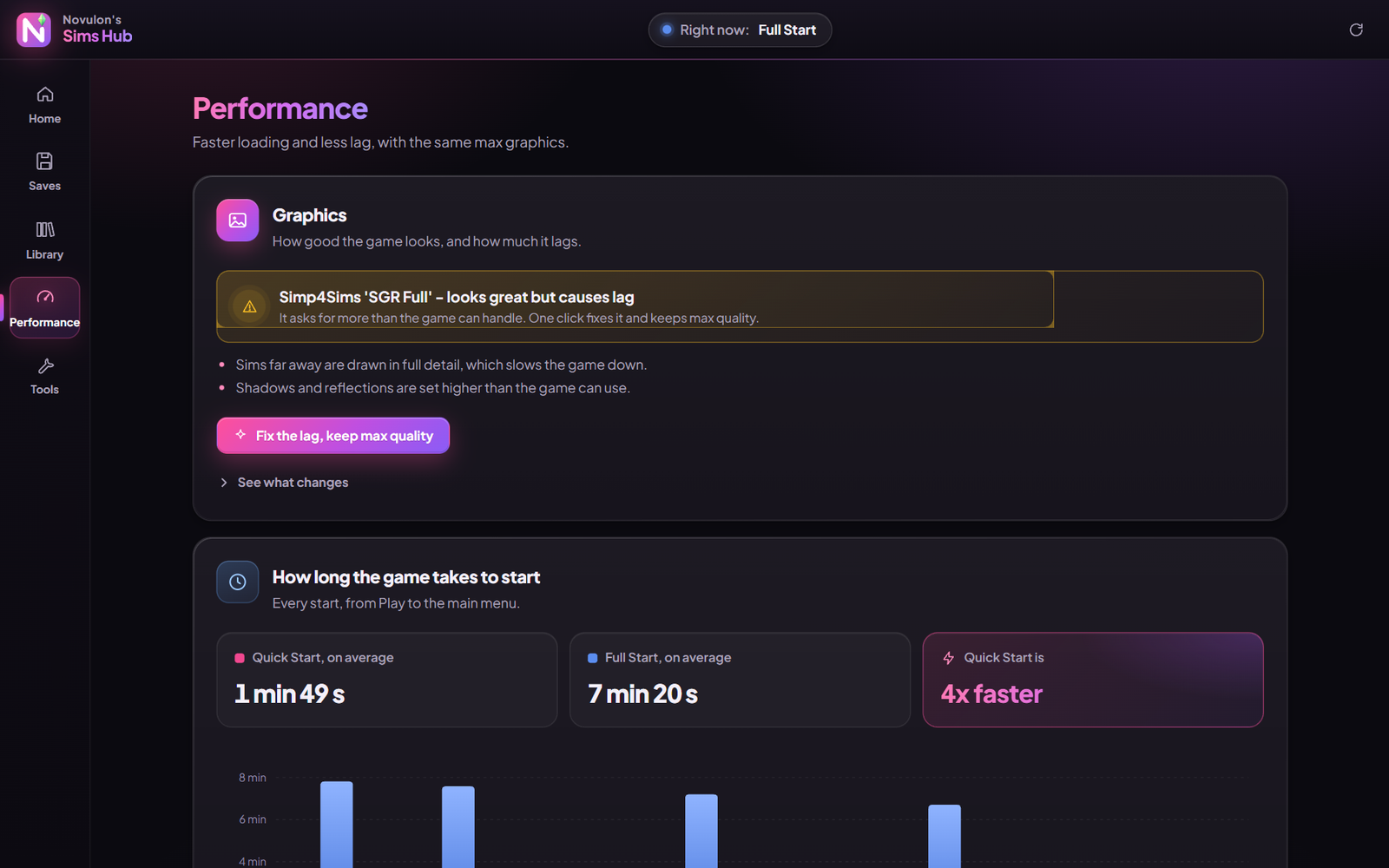
Task: Click the 'Quick Start, on average' card
Action: click(387, 680)
